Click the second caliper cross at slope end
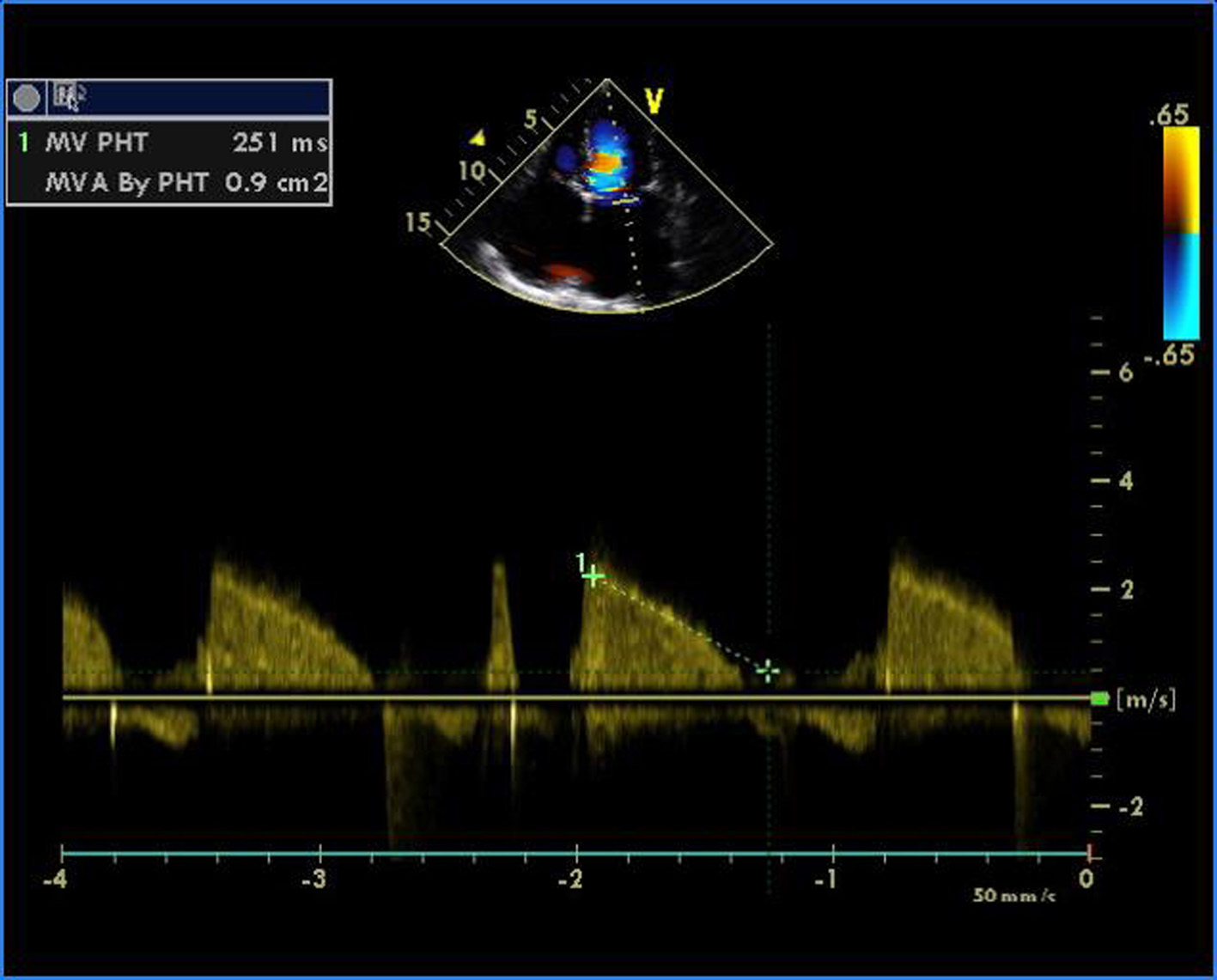Viewport: 1217px width, 980px height. pyautogui.click(x=768, y=671)
